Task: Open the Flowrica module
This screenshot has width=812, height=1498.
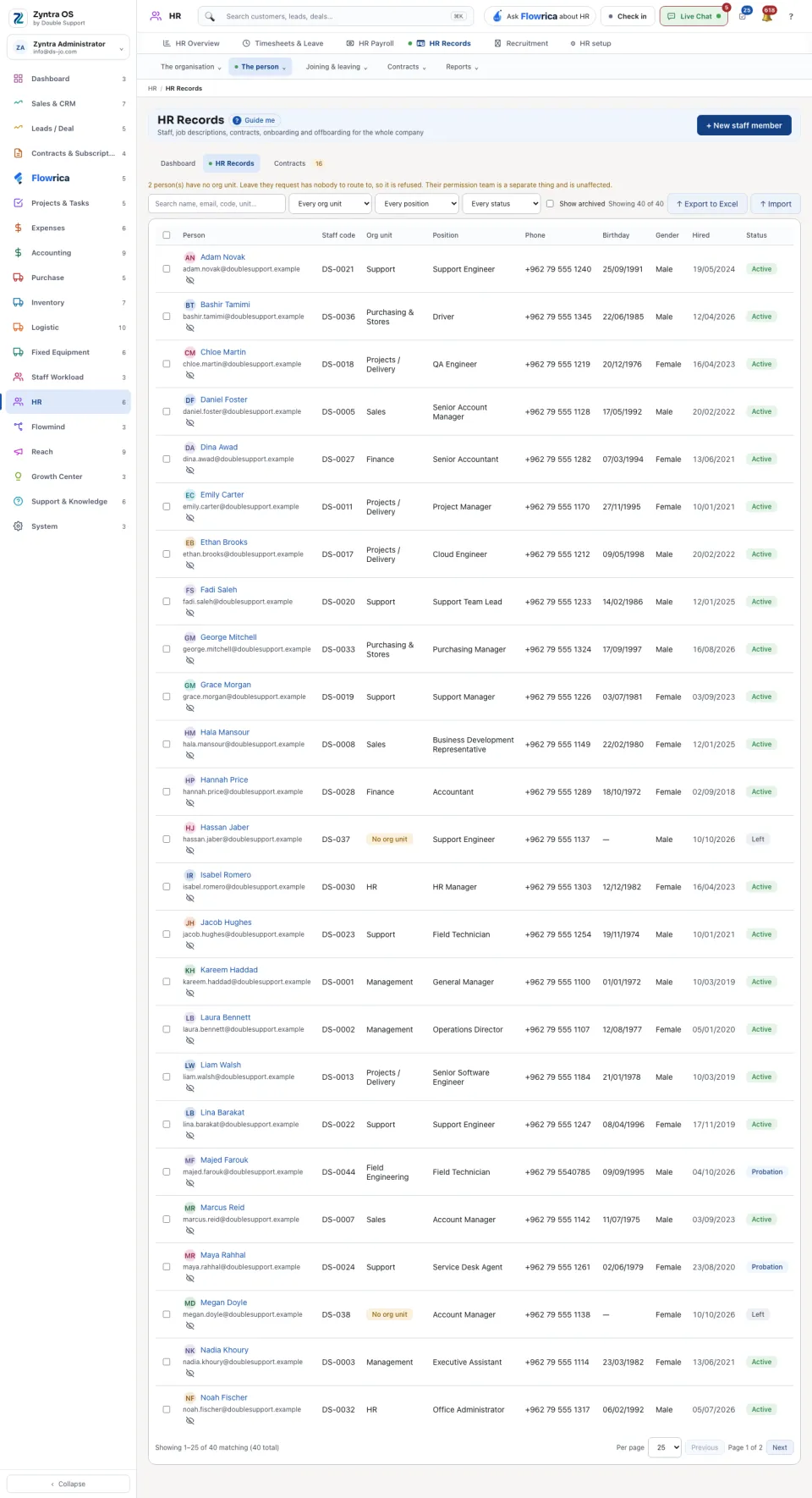Action: [x=69, y=178]
